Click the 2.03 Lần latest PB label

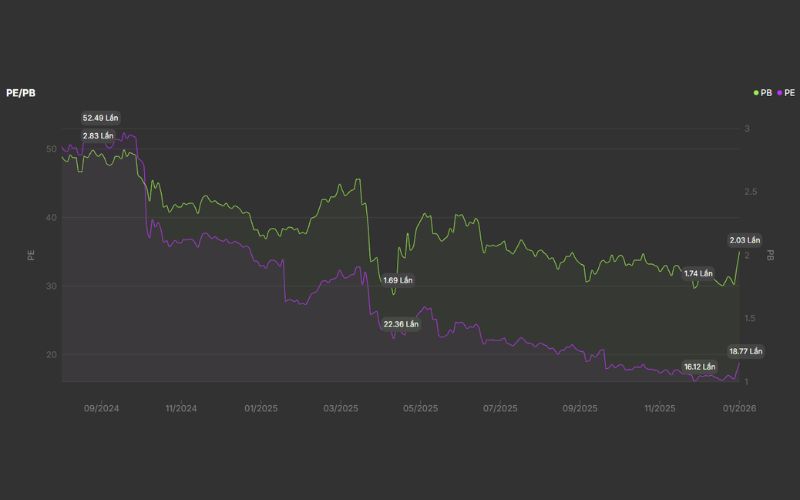pos(745,240)
